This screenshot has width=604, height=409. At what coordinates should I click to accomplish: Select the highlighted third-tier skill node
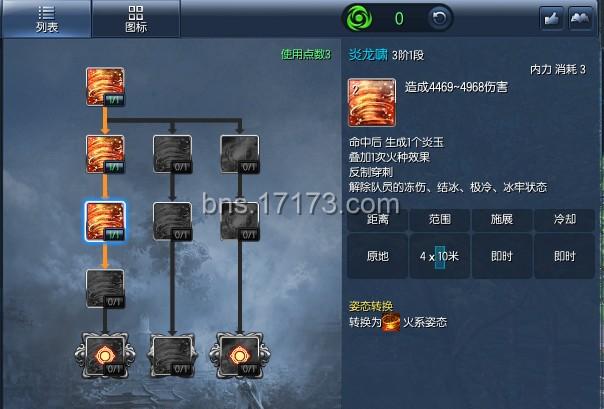pyautogui.click(x=105, y=221)
